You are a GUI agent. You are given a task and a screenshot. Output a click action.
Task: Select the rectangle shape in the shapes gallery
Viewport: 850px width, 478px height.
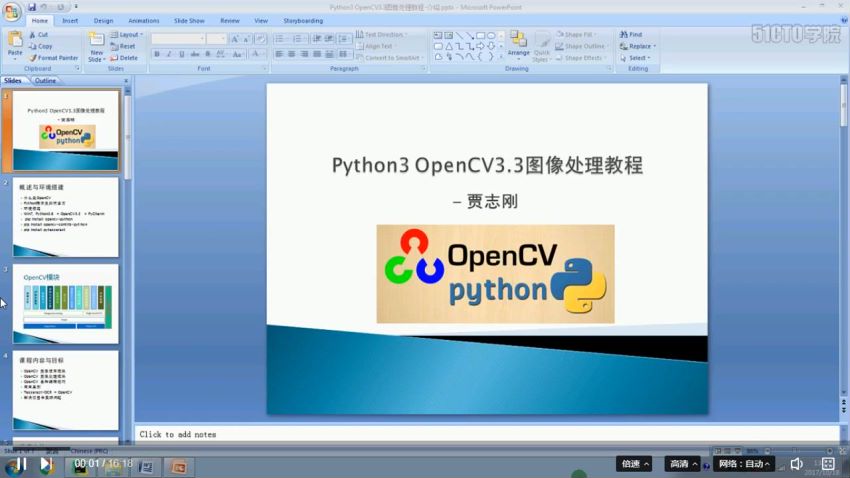tap(480, 36)
